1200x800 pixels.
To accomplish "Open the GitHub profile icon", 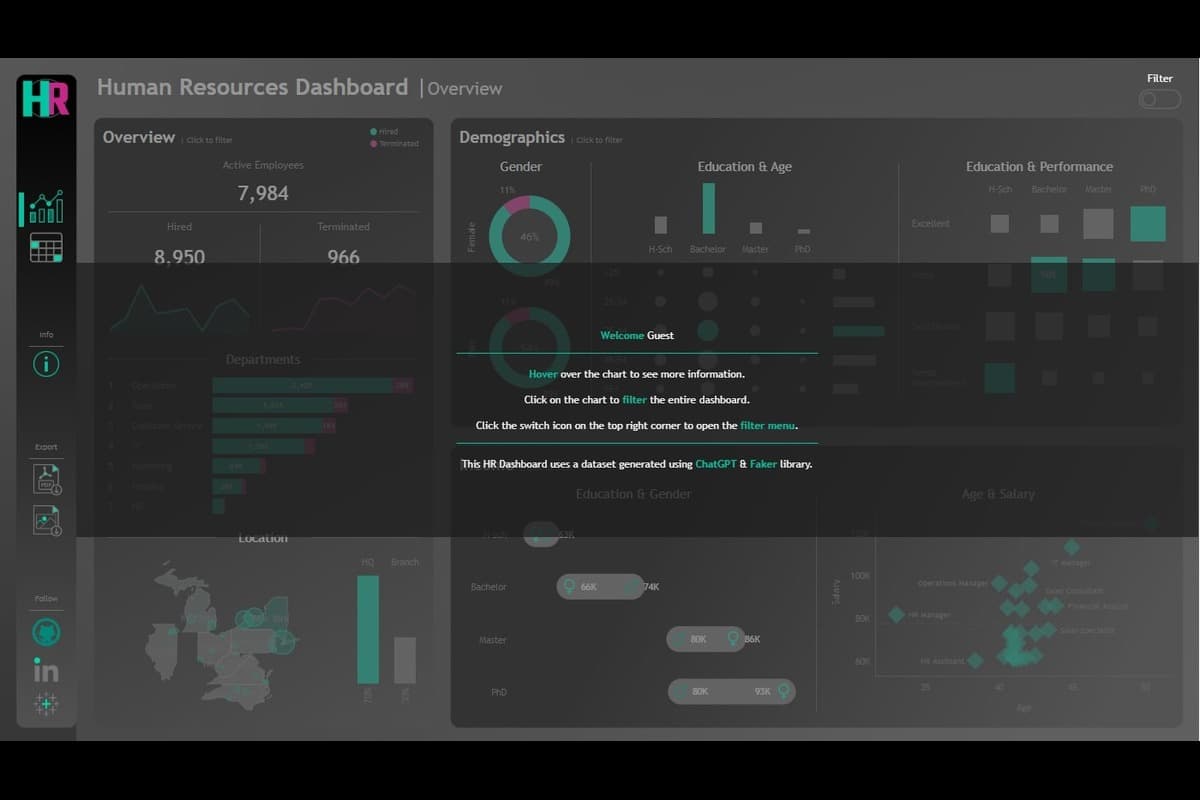I will click(x=45, y=631).
